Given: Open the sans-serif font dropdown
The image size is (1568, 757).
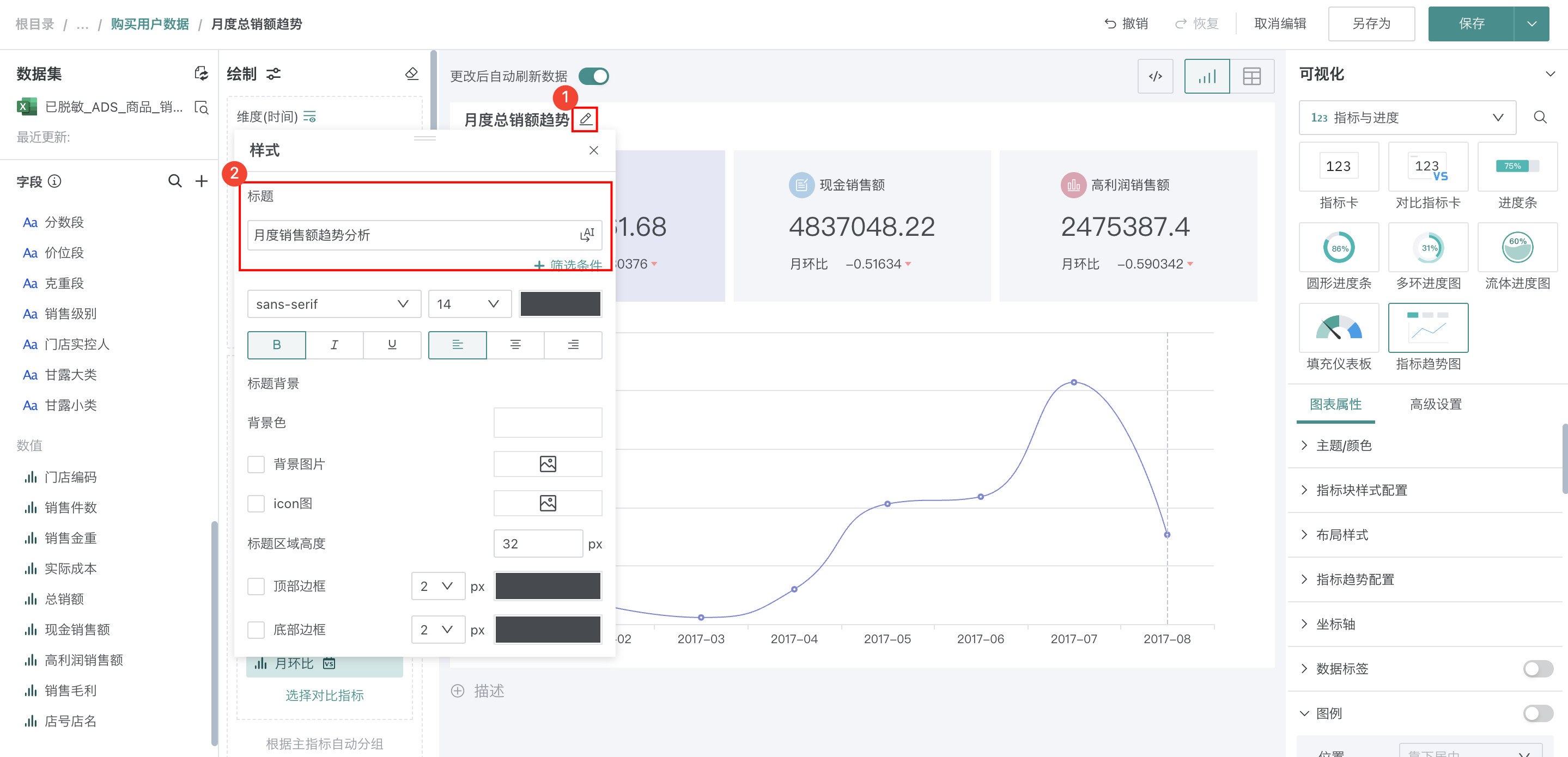Looking at the screenshot, I should pos(333,304).
